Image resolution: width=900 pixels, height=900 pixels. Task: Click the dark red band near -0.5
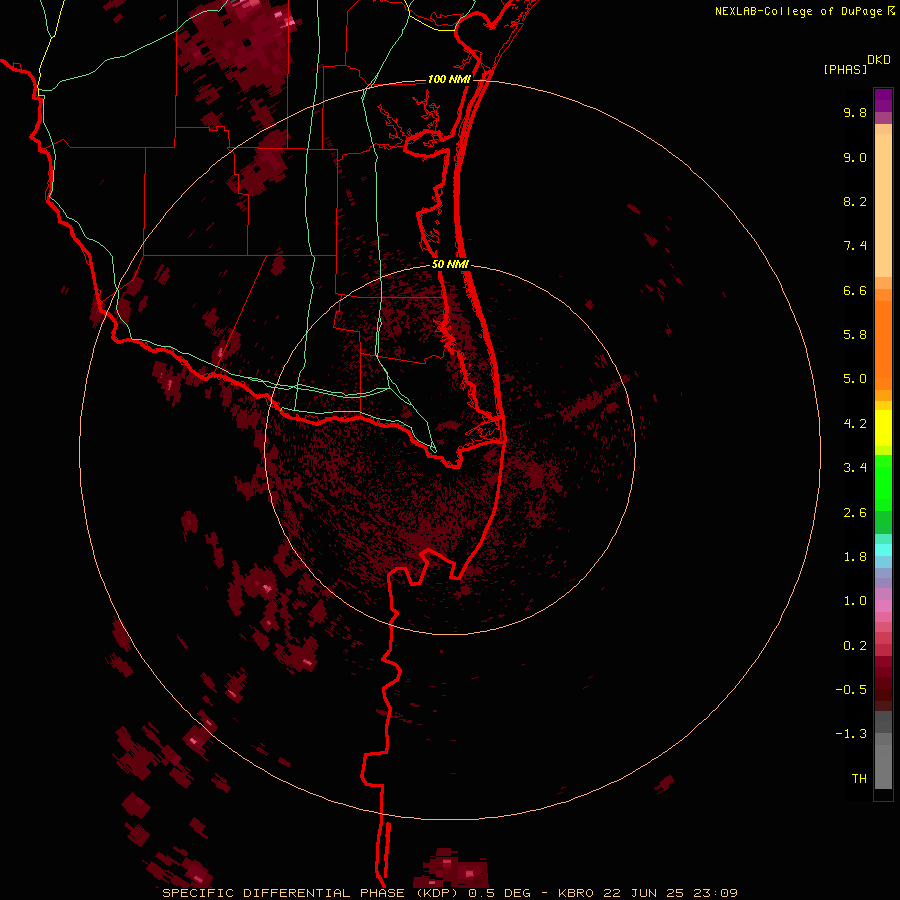coord(883,689)
